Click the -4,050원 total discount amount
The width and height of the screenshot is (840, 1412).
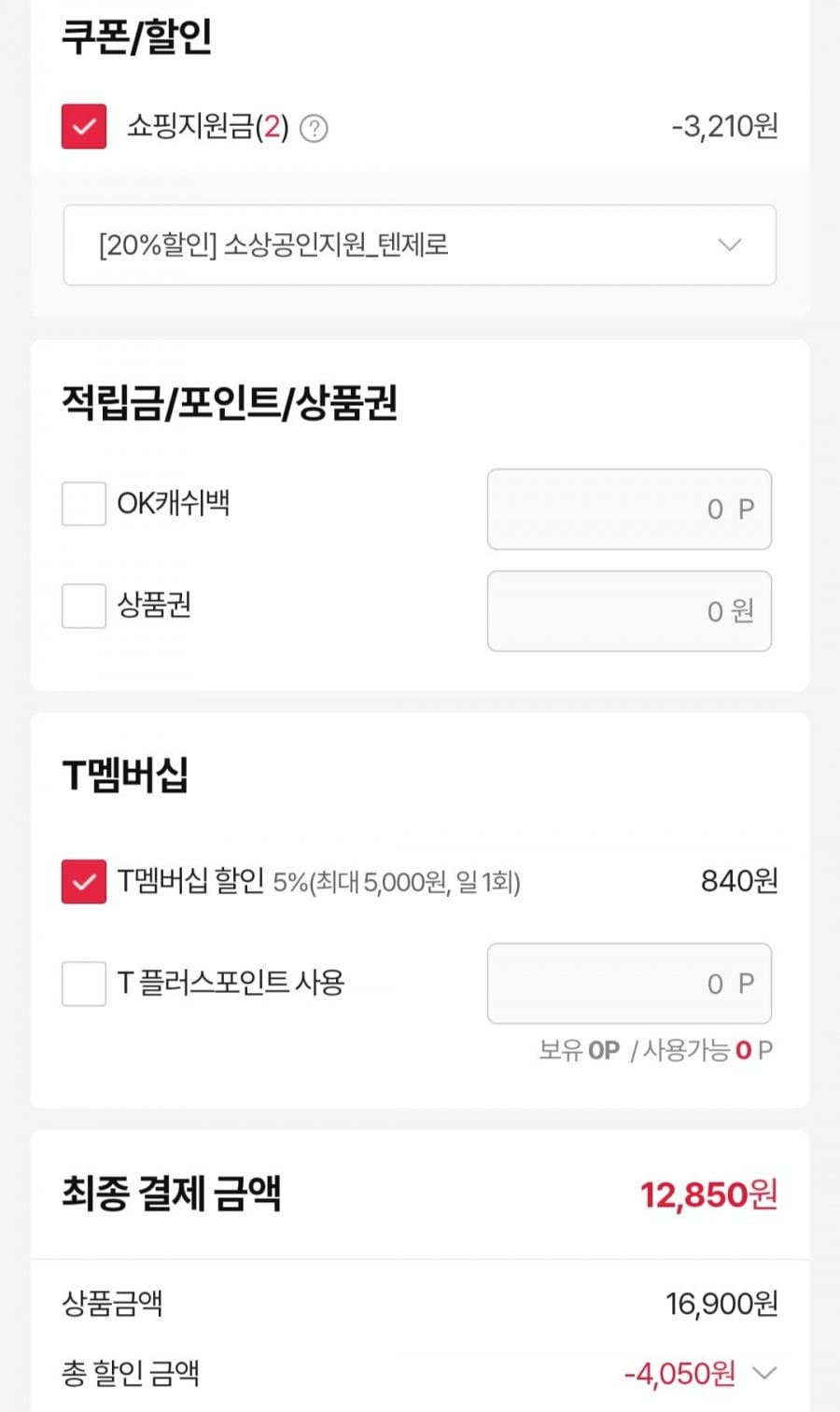pyautogui.click(x=679, y=1373)
